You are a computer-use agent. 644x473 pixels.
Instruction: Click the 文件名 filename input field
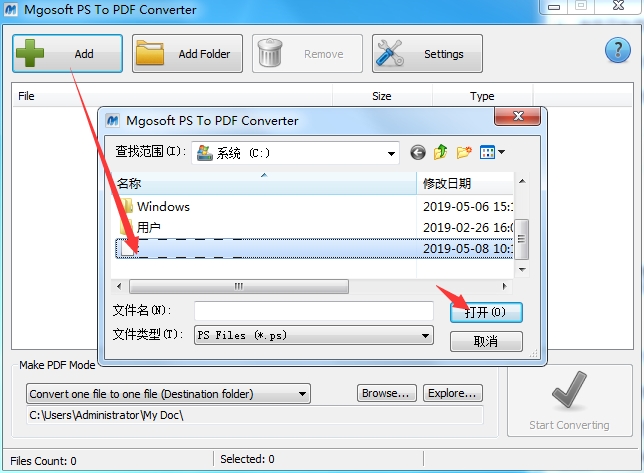pyautogui.click(x=314, y=311)
